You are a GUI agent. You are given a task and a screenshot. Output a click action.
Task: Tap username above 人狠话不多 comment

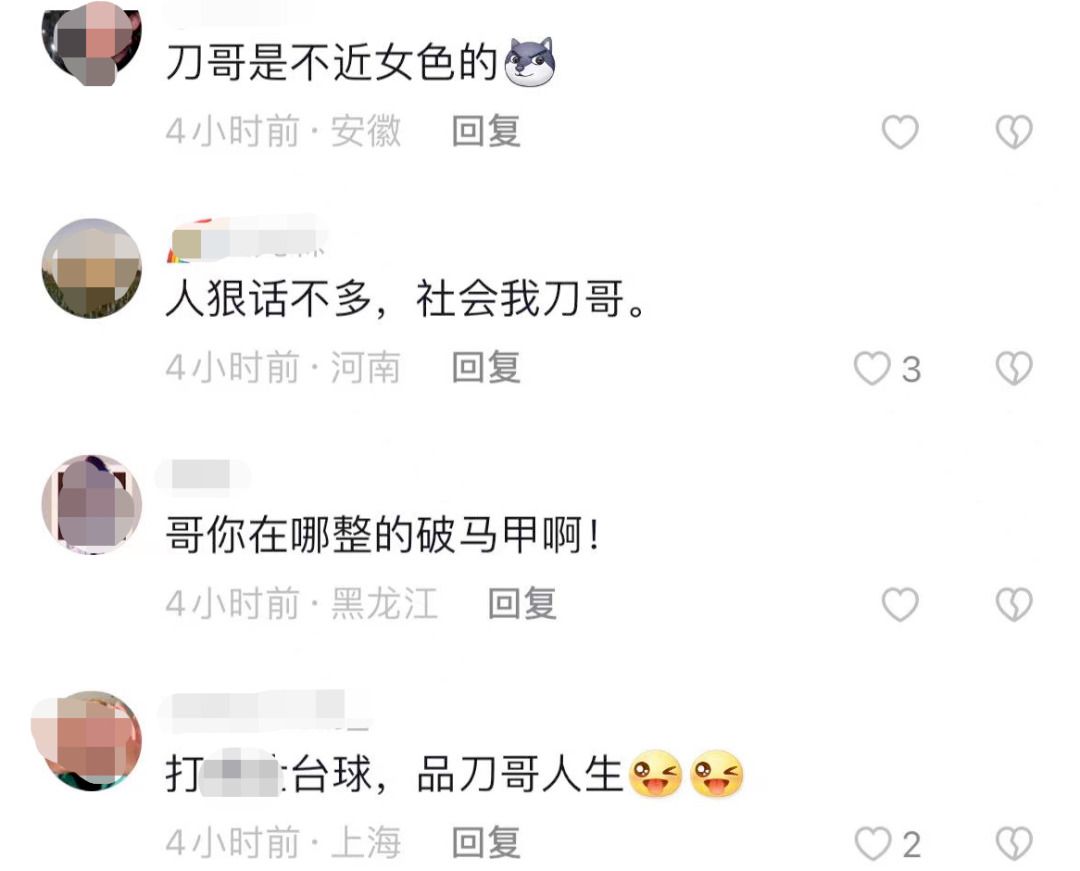click(x=248, y=240)
